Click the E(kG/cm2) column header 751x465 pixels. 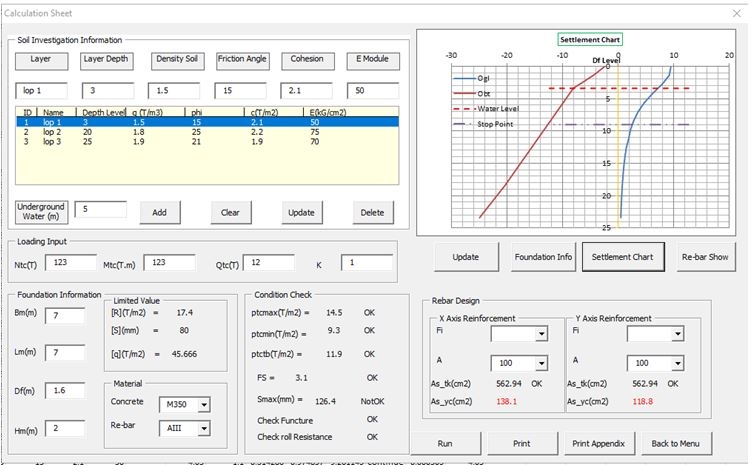pos(328,113)
